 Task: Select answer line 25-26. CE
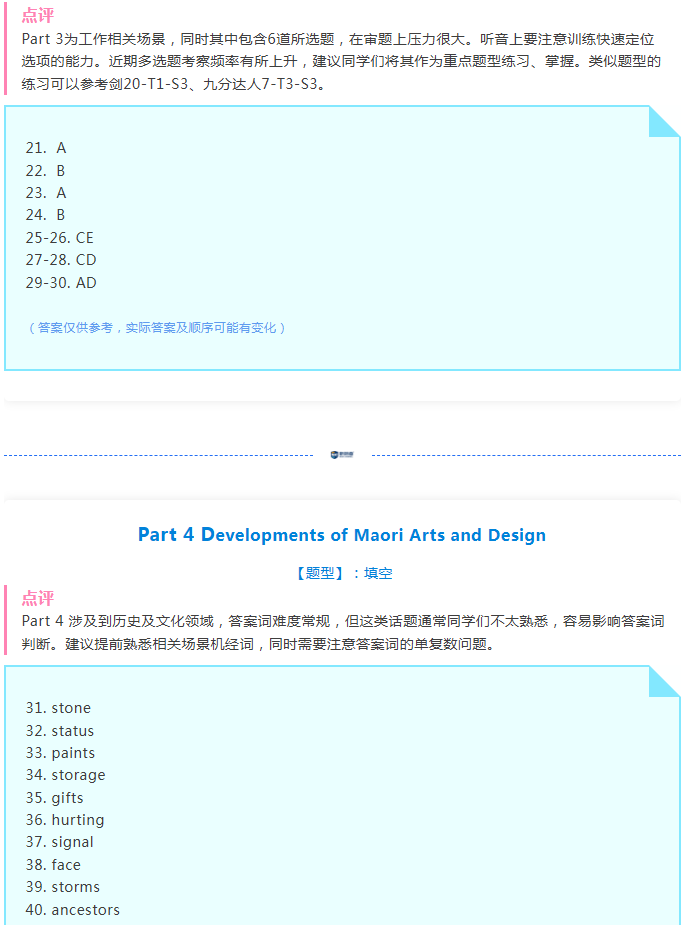tap(60, 238)
